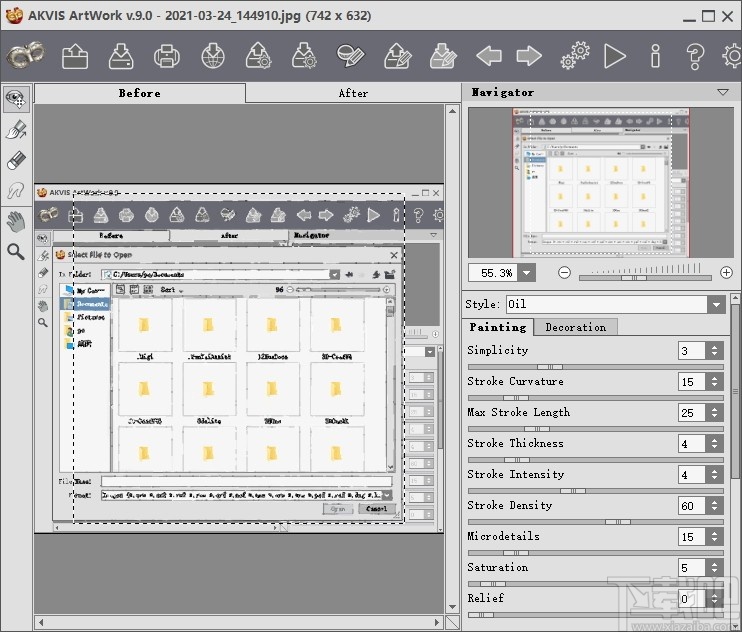This screenshot has width=742, height=632.
Task: Adjust the Stroke Intensity stepper arrows
Action: (x=714, y=474)
